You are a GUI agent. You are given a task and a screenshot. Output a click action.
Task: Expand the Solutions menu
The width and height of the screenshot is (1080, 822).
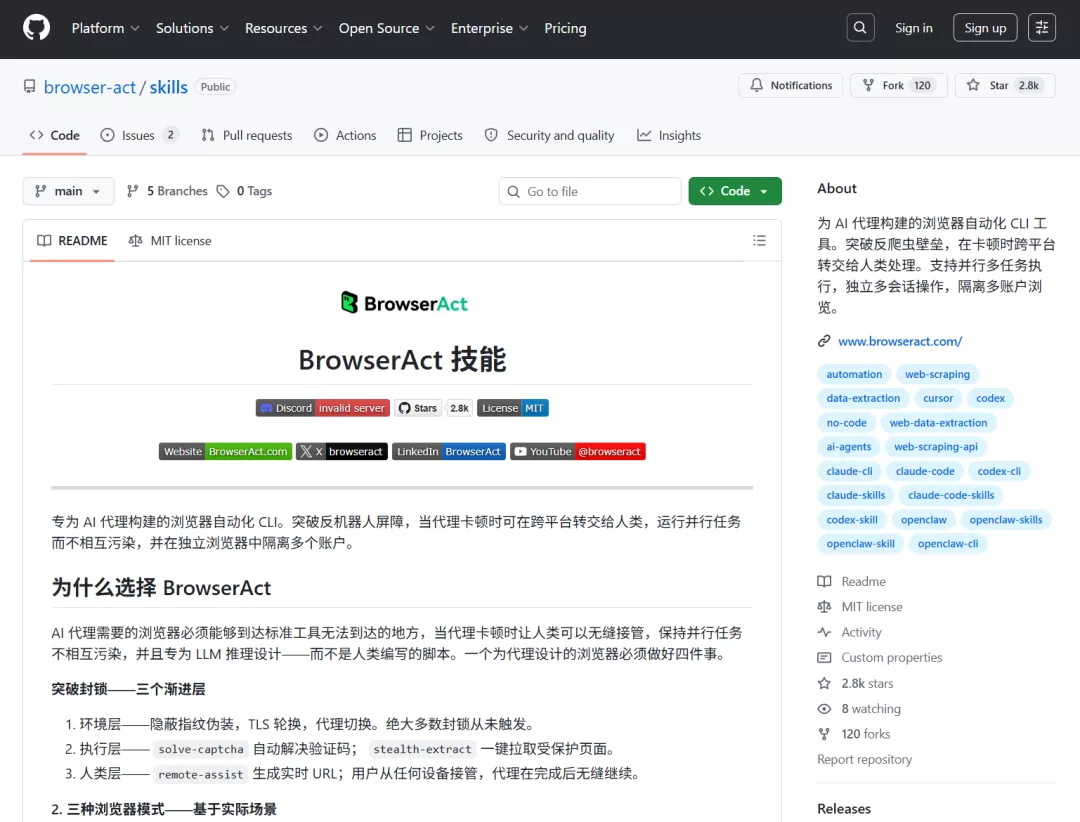192,28
